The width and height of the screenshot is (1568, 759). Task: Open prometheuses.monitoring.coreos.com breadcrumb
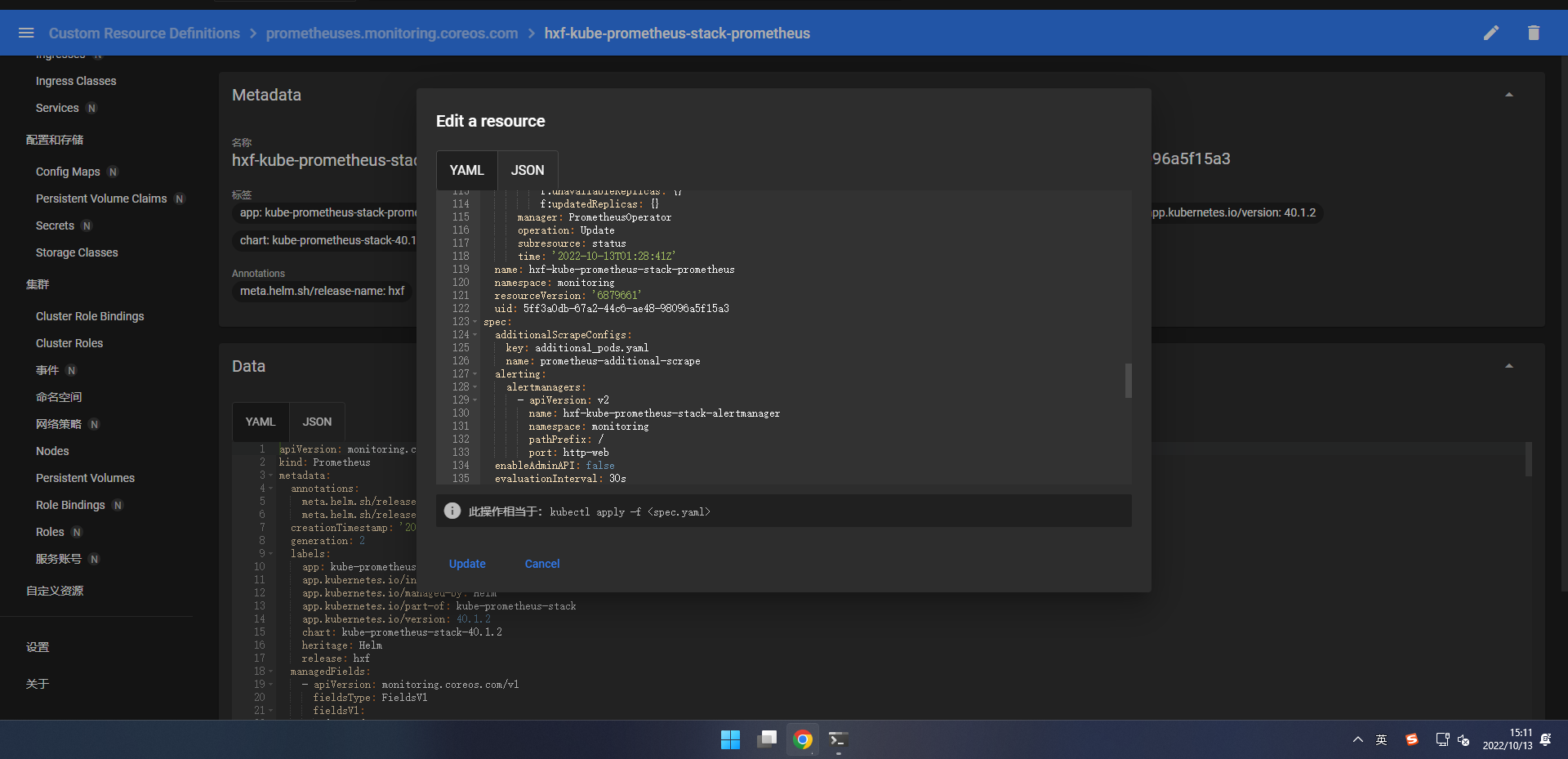(x=392, y=33)
